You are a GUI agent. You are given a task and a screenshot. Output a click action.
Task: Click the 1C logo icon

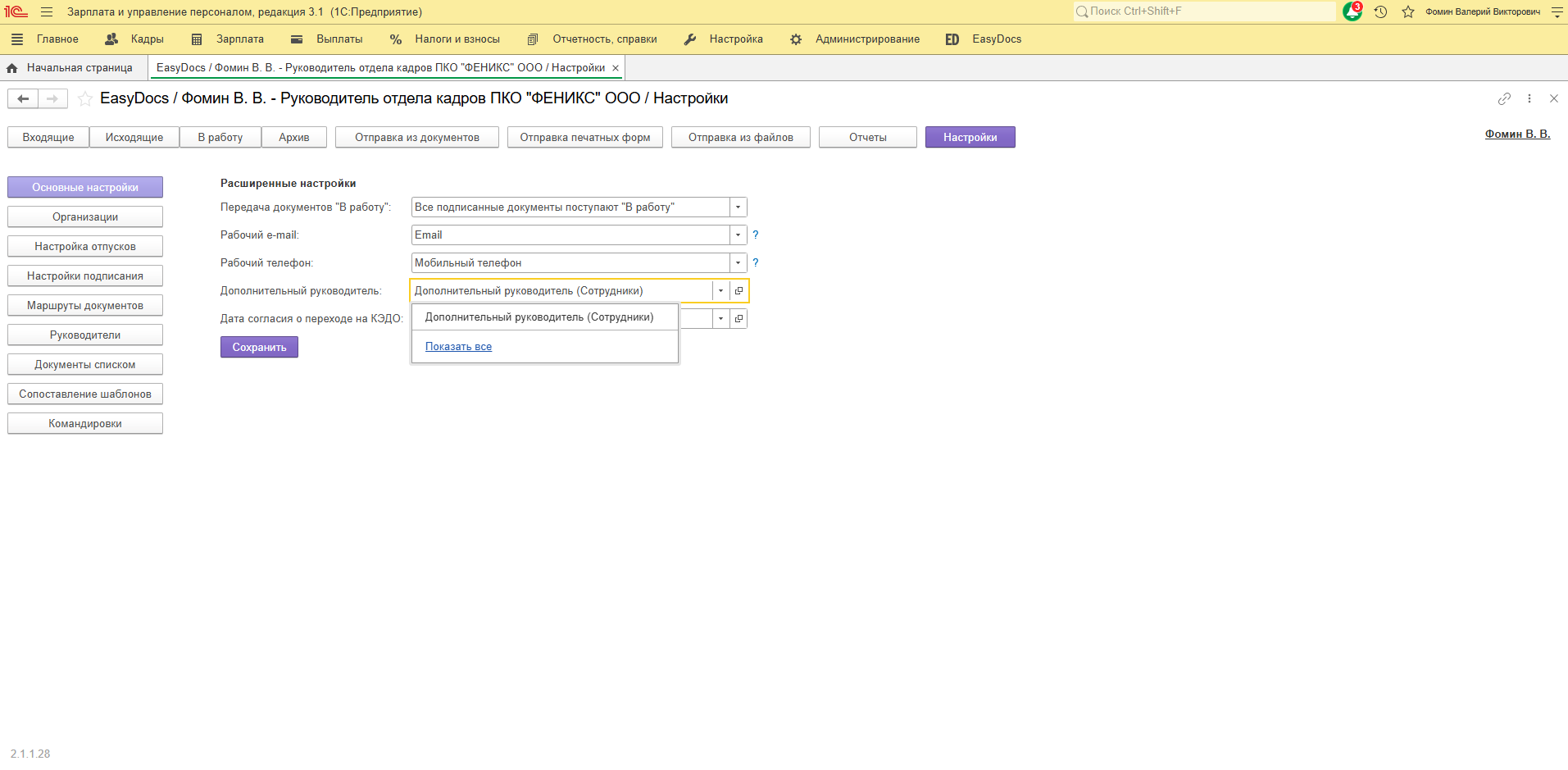click(16, 11)
